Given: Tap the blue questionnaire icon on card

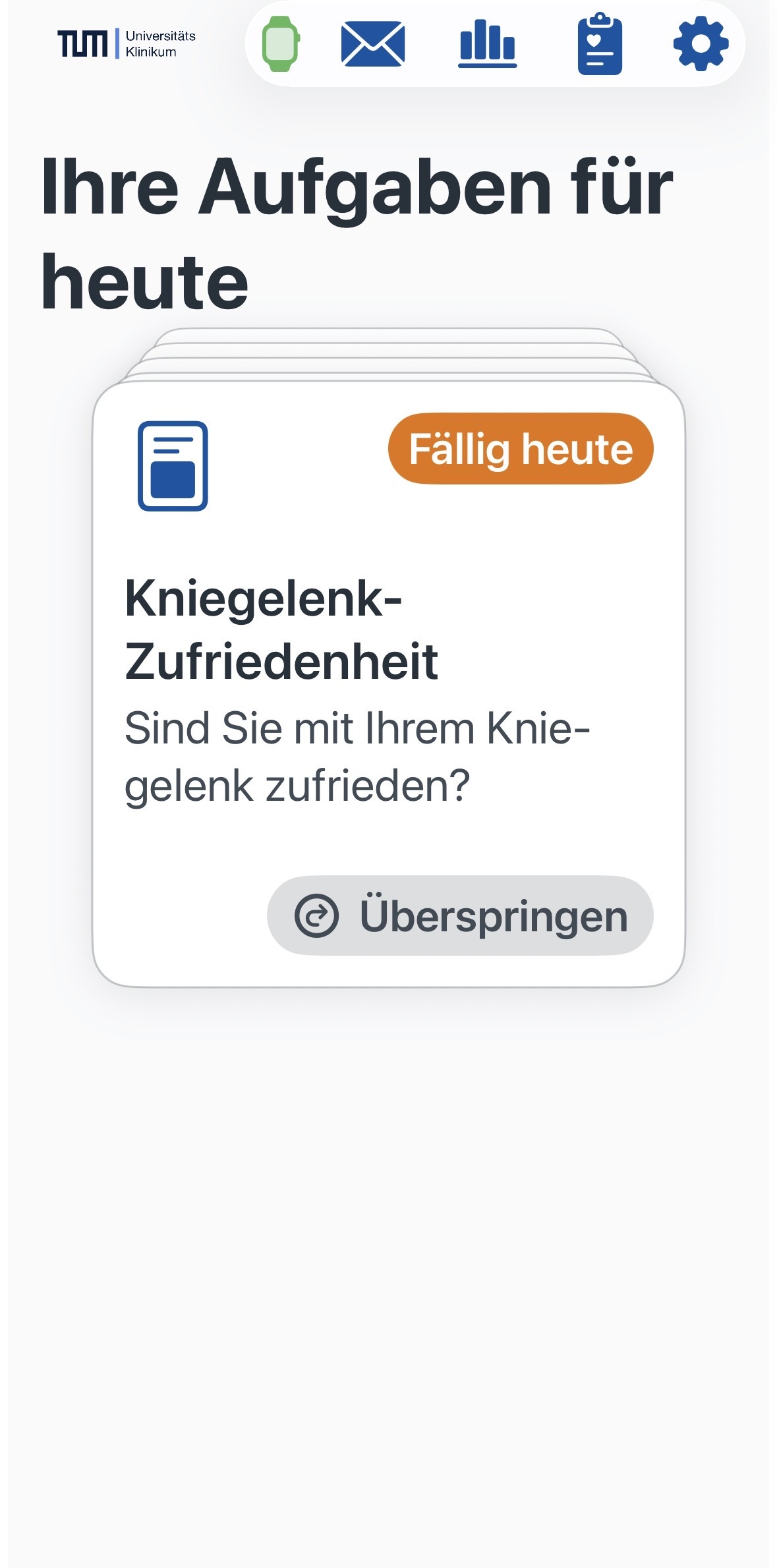Looking at the screenshot, I should pos(173,465).
